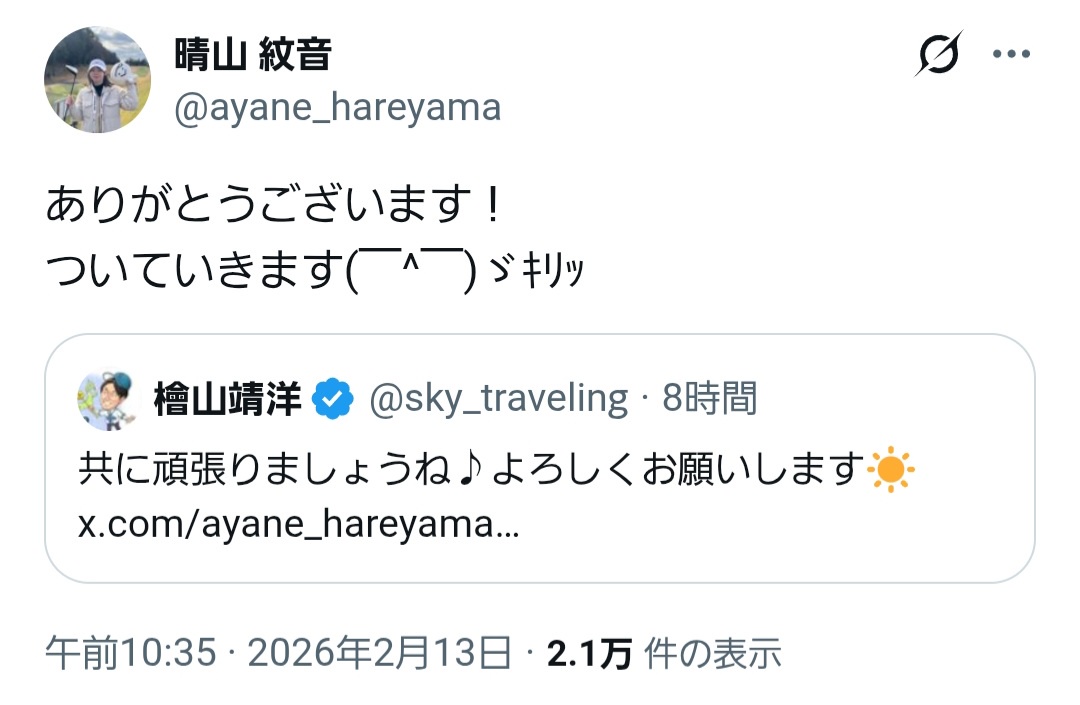Click the 8時間 quoted post time
The height and width of the screenshot is (705, 1080).
[710, 400]
